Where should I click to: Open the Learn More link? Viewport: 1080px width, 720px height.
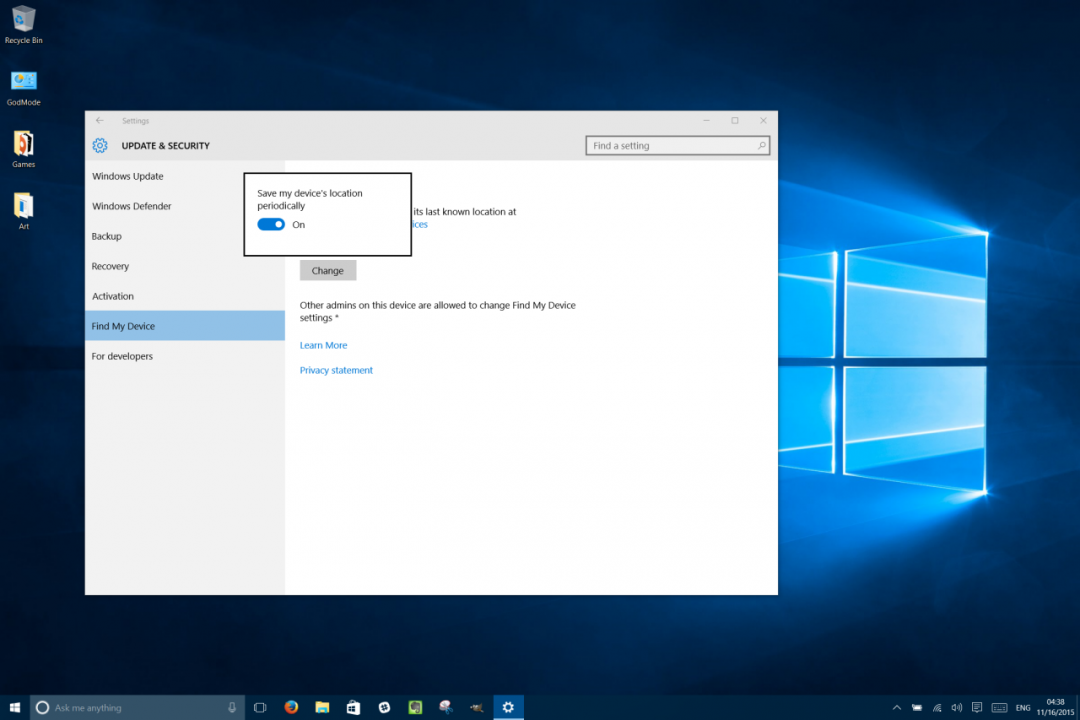tap(323, 345)
